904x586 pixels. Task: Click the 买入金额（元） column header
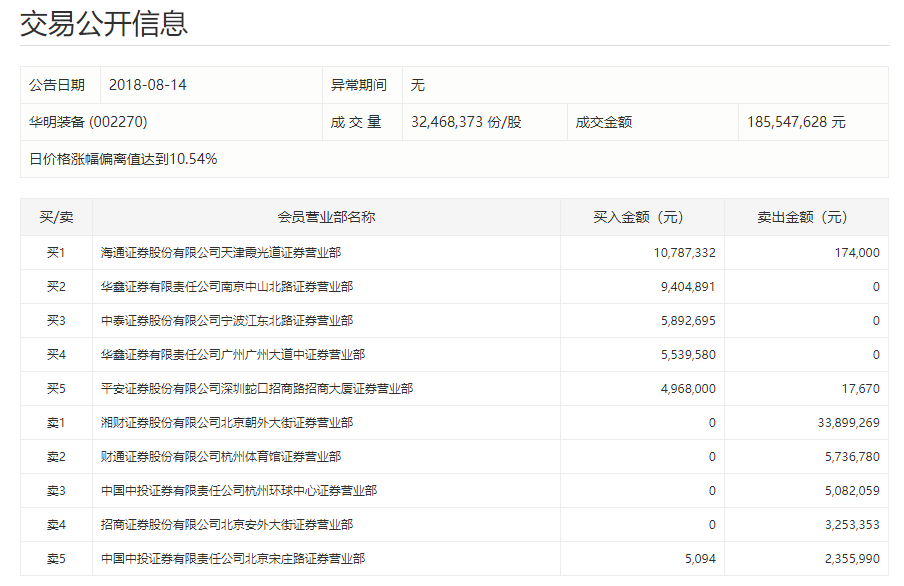click(638, 217)
